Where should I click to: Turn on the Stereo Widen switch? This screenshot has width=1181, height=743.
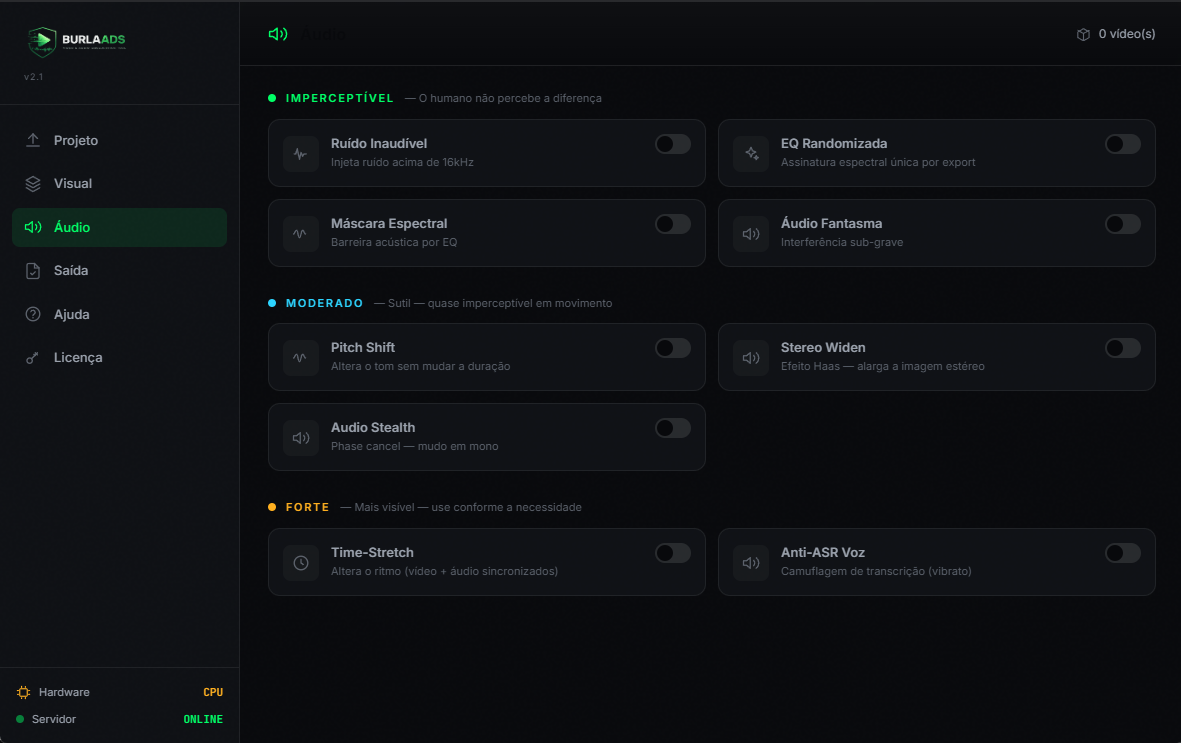1122,348
